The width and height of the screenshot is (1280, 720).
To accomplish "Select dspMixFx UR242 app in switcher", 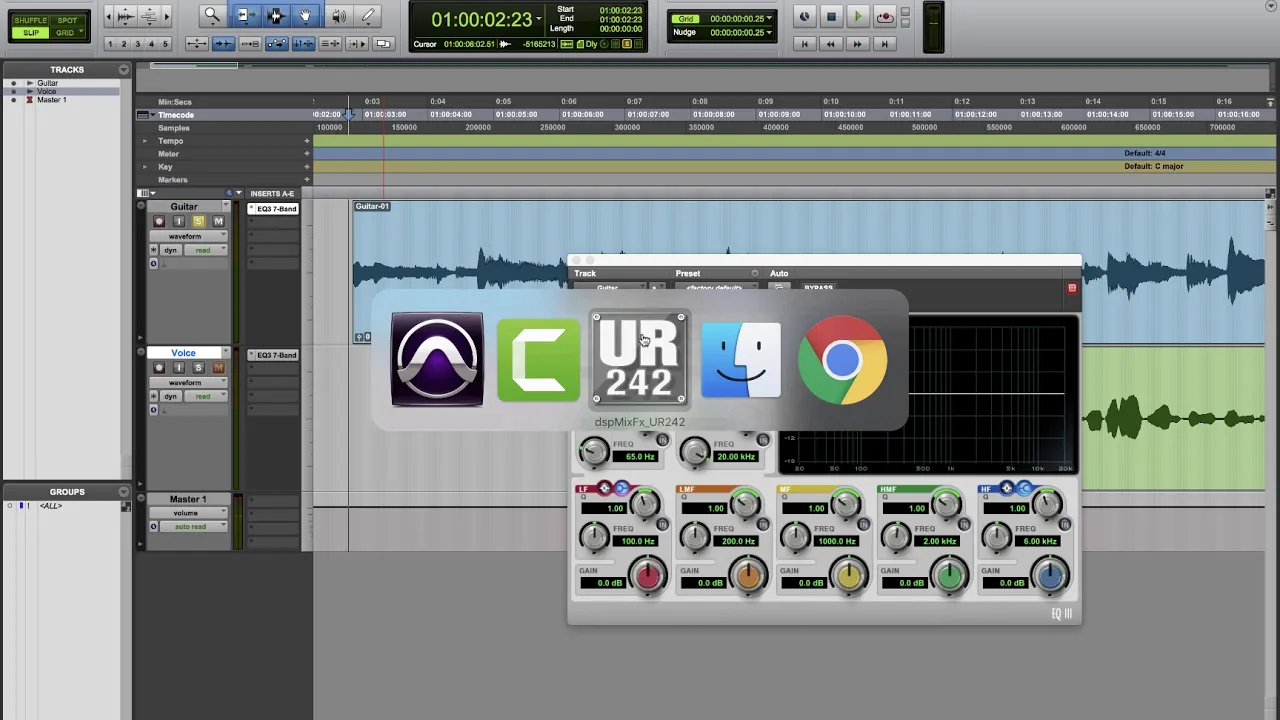I will tap(639, 359).
